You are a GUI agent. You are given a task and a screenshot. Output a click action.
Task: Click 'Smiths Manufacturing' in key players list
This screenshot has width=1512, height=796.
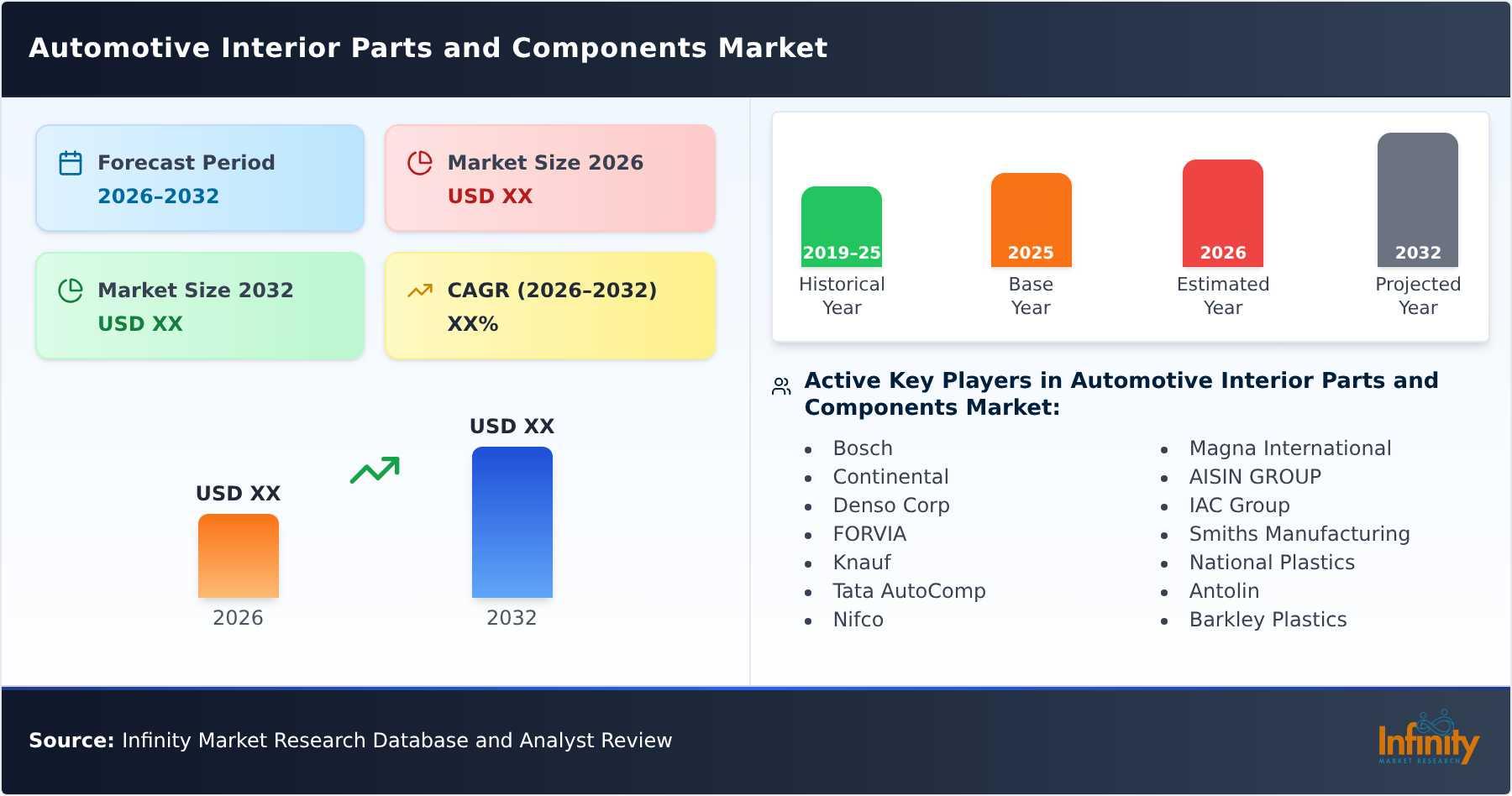pyautogui.click(x=1299, y=534)
